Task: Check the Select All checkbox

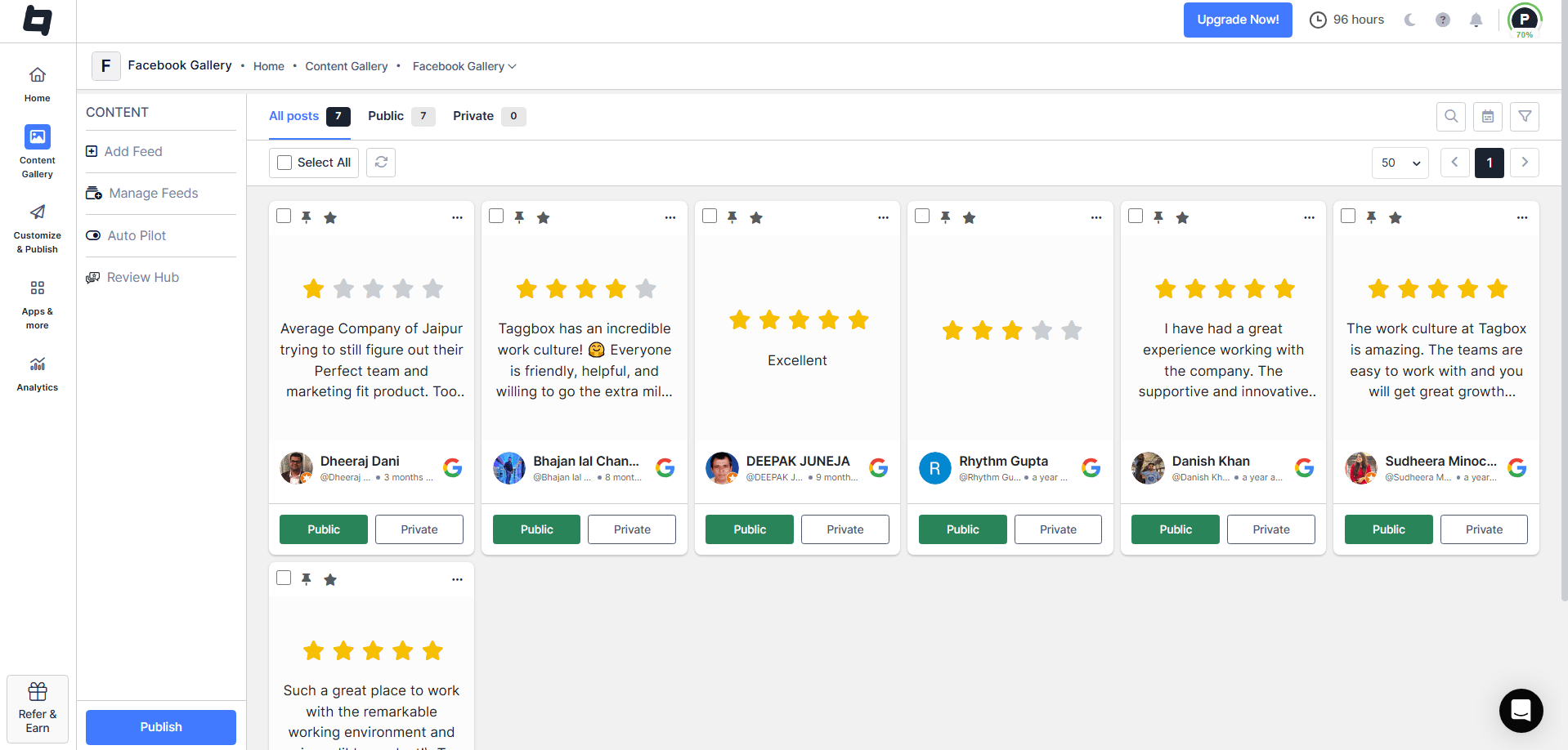Action: tap(284, 163)
